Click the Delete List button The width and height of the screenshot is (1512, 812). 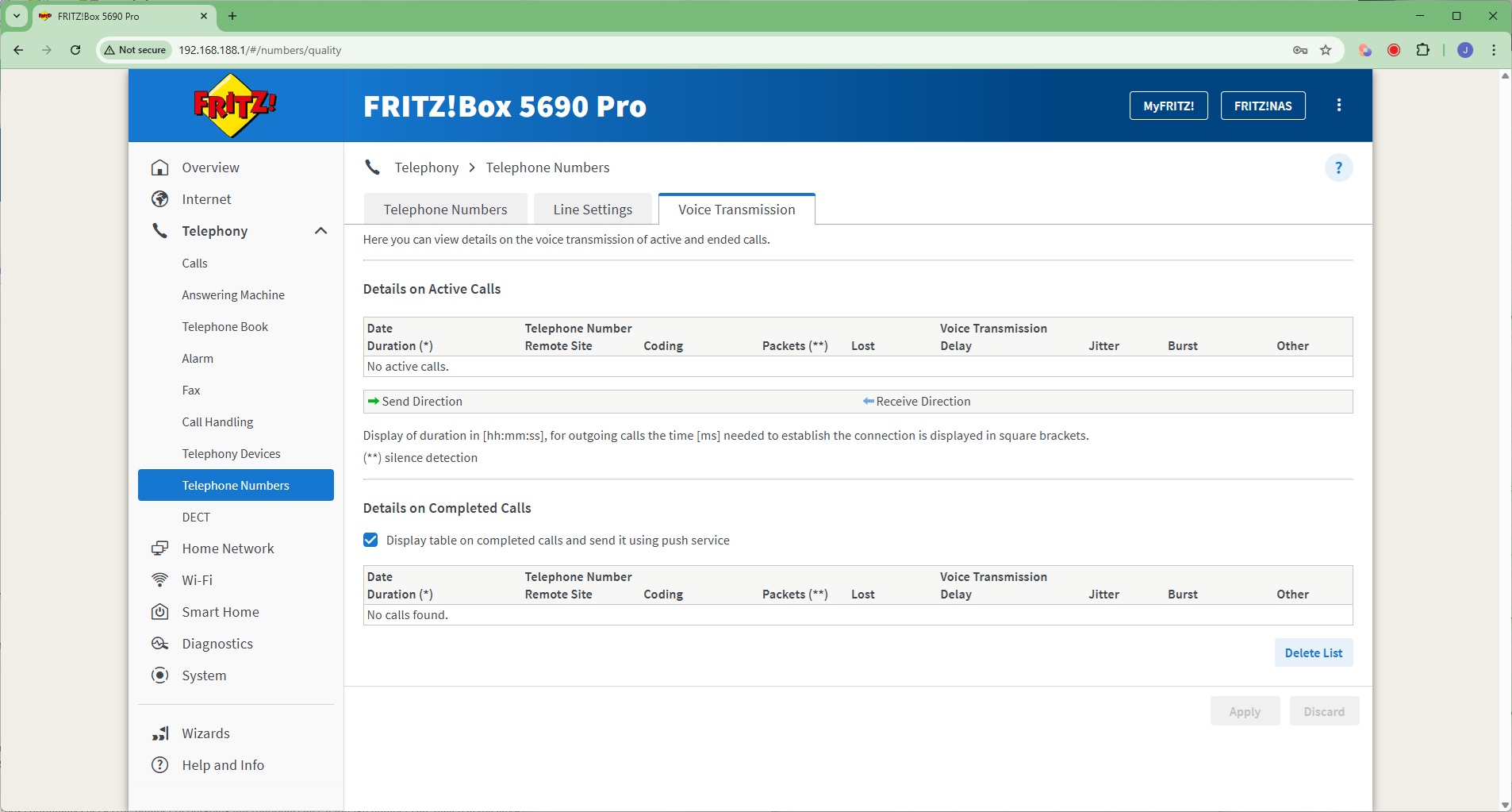pos(1314,652)
